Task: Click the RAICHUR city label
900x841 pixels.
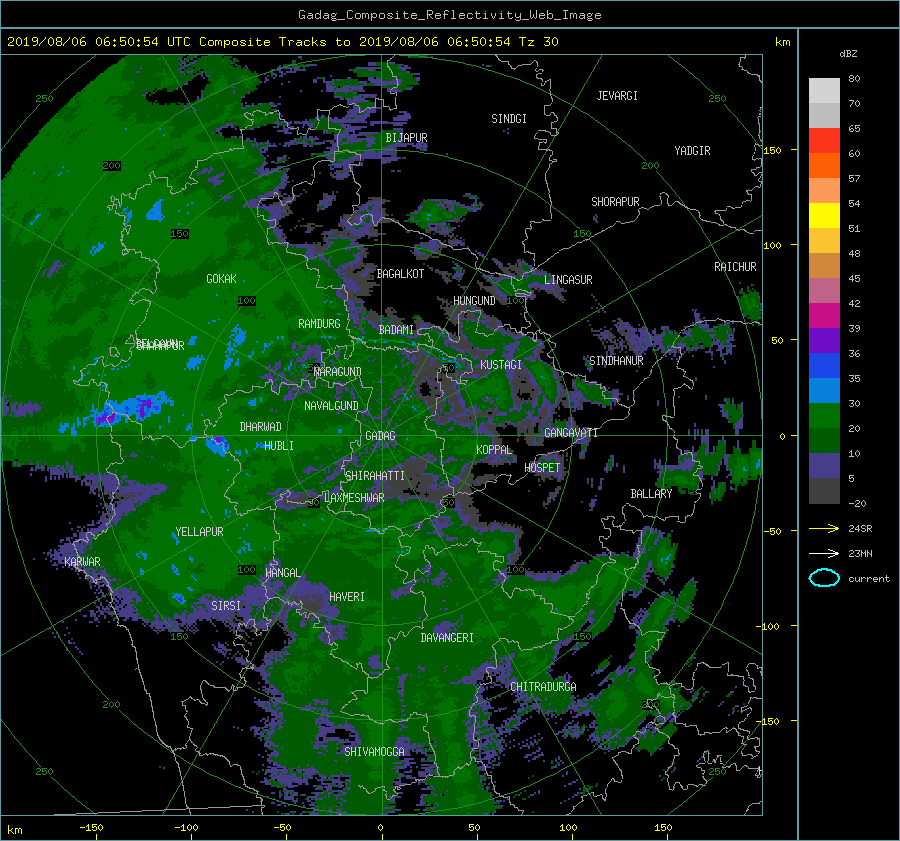Action: click(735, 267)
